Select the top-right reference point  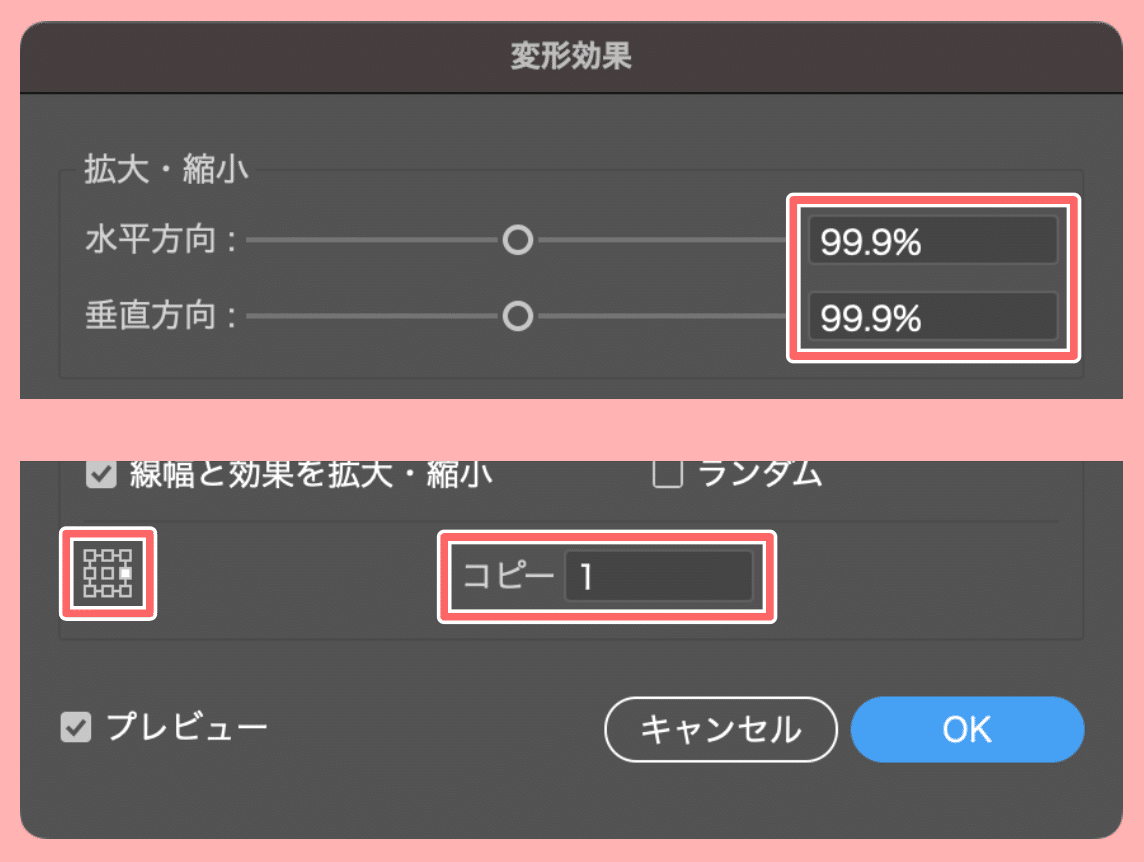click(125, 555)
